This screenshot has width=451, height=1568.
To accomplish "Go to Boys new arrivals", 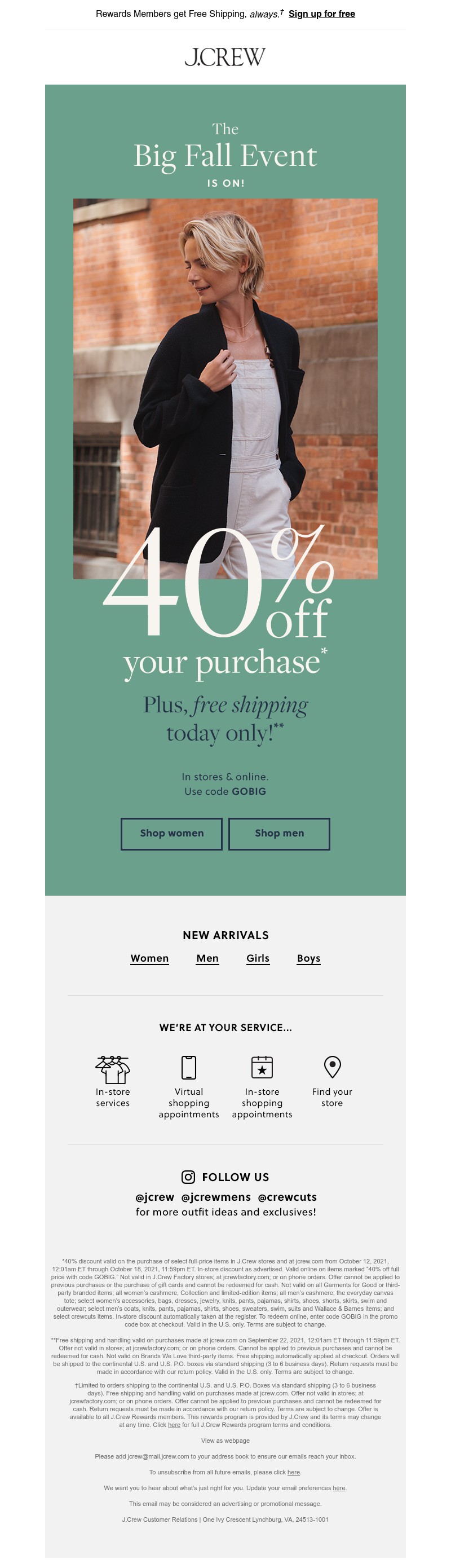I will coord(308,958).
